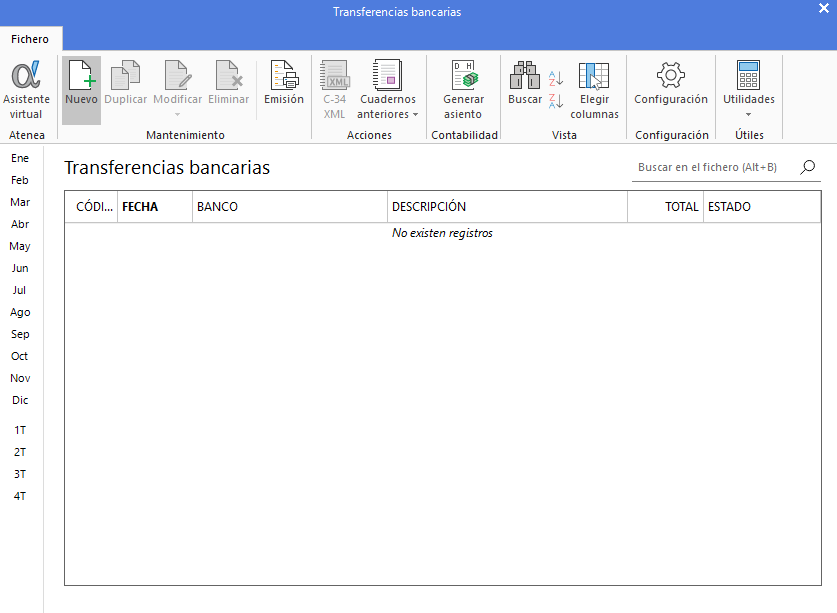Open the Emisión print icon
The image size is (837, 613).
[283, 75]
